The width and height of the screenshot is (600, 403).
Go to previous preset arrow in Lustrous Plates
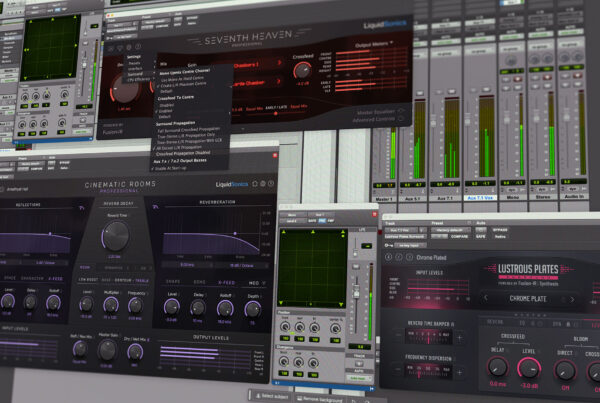[x=486, y=297]
